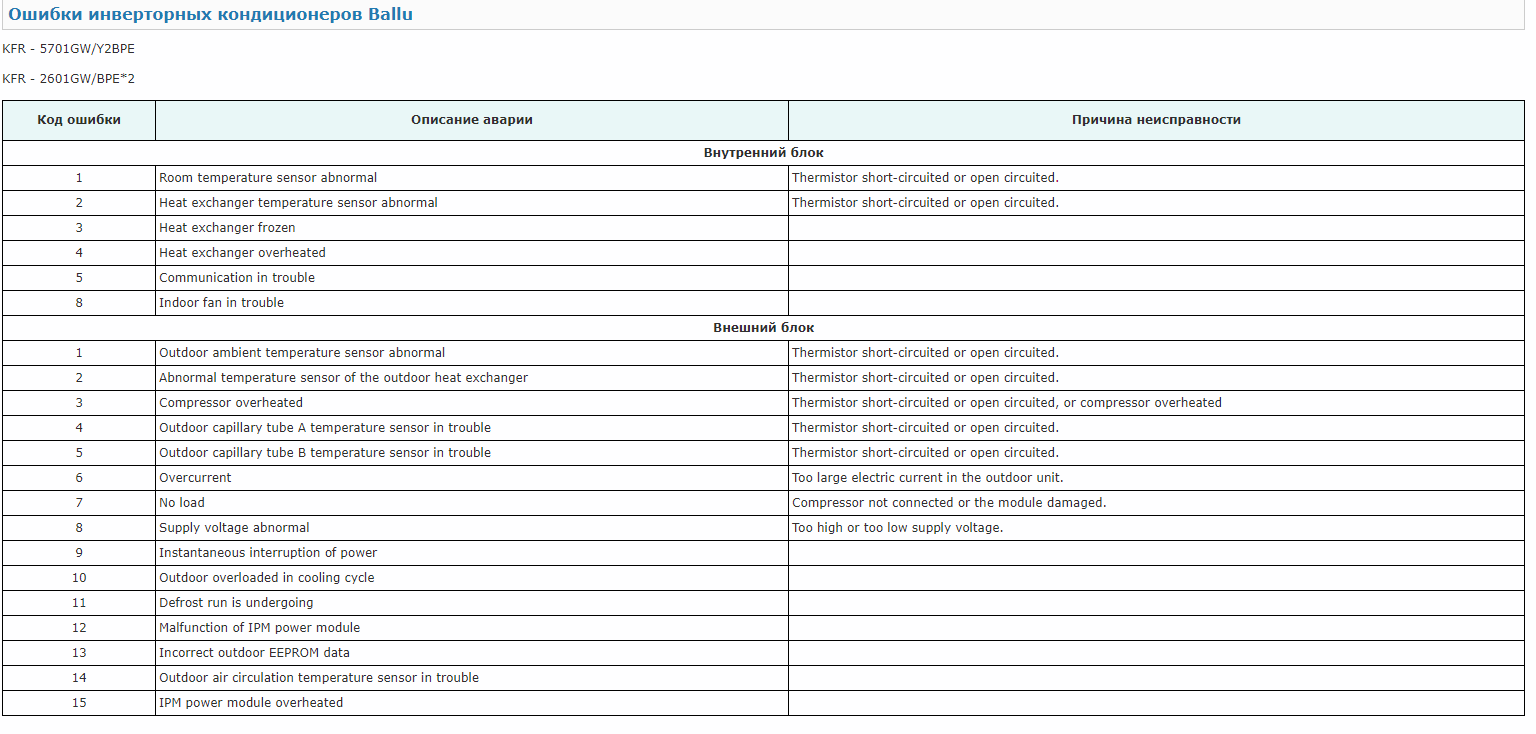The width and height of the screenshot is (1536, 734).
Task: Click the 'Причина неисправности' column header
Action: [1155, 120]
